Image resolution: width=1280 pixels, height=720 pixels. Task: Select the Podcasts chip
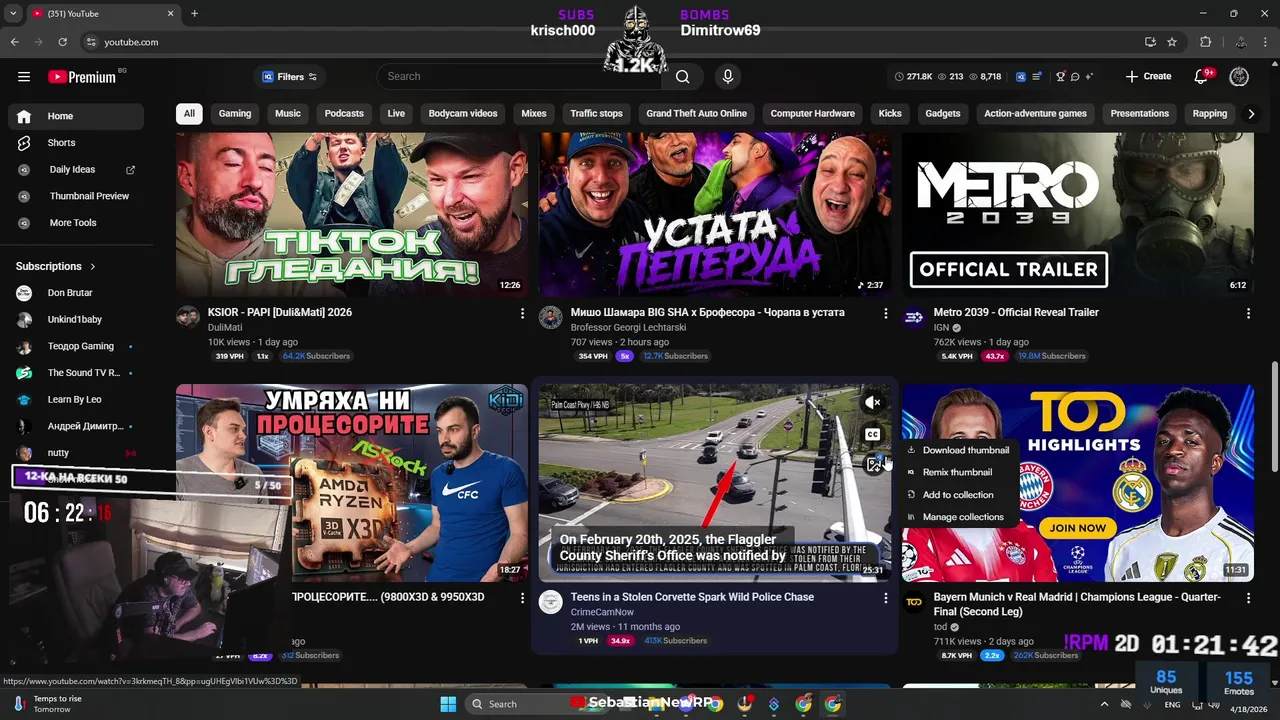(x=344, y=114)
